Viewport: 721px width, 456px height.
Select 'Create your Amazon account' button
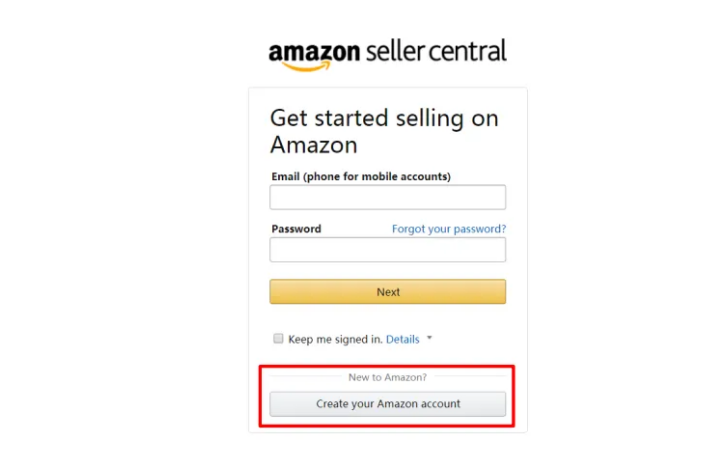pos(388,404)
